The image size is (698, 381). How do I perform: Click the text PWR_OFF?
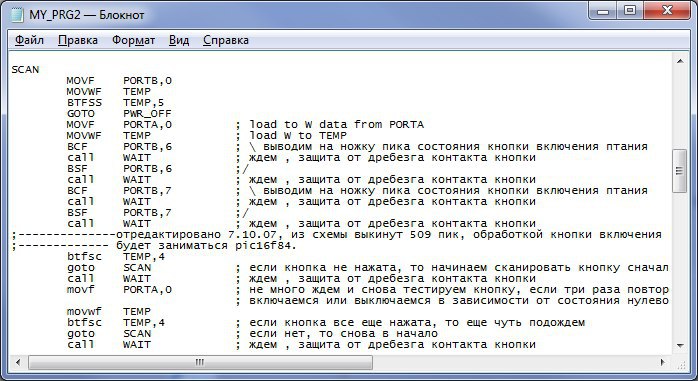click(147, 114)
